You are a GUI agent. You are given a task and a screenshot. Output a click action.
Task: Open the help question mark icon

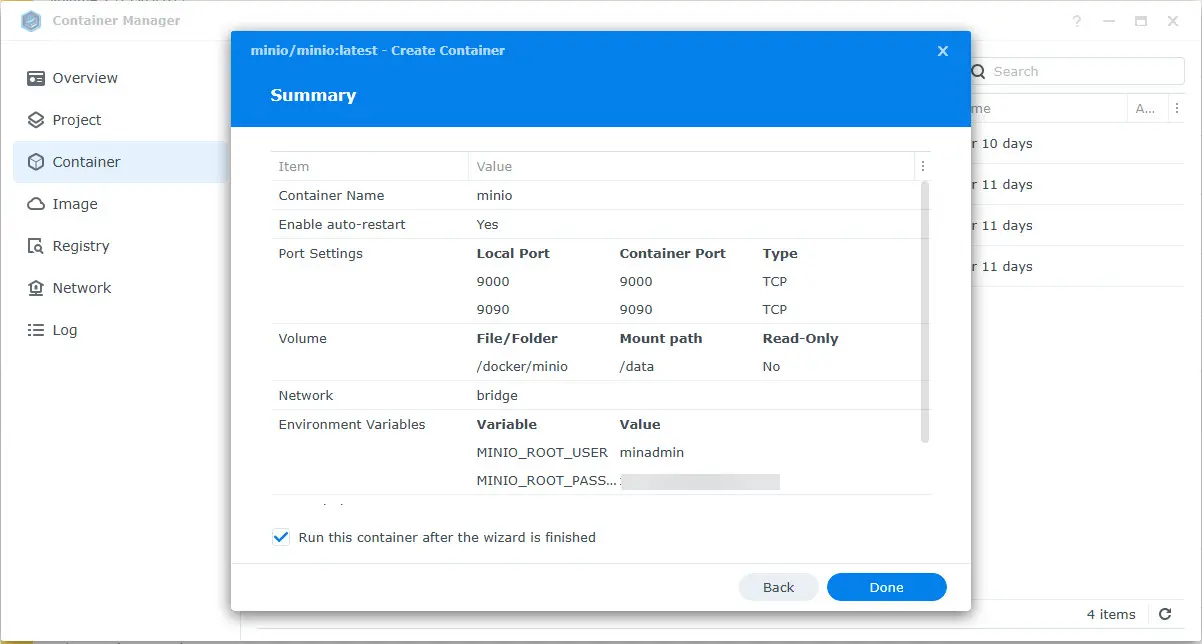(x=1077, y=21)
